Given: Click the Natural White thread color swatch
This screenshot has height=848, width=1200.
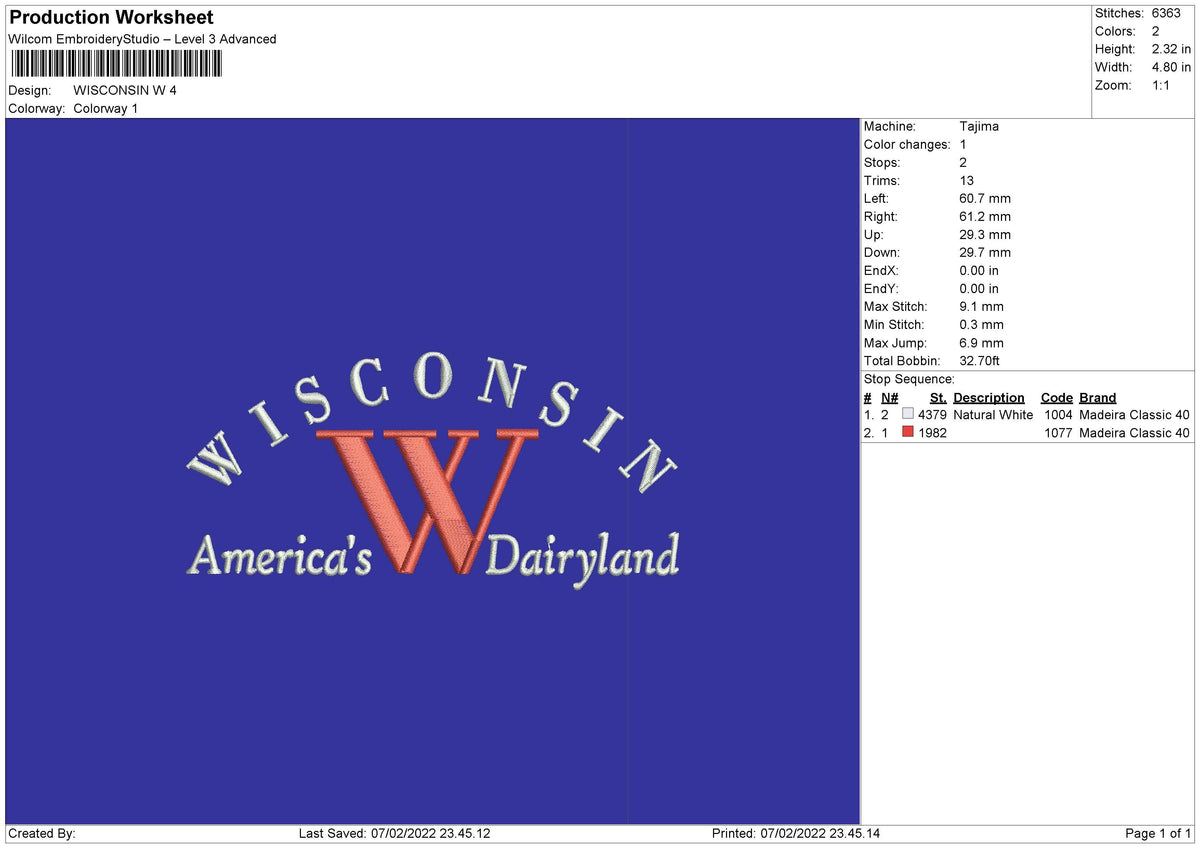Looking at the screenshot, I should (908, 414).
